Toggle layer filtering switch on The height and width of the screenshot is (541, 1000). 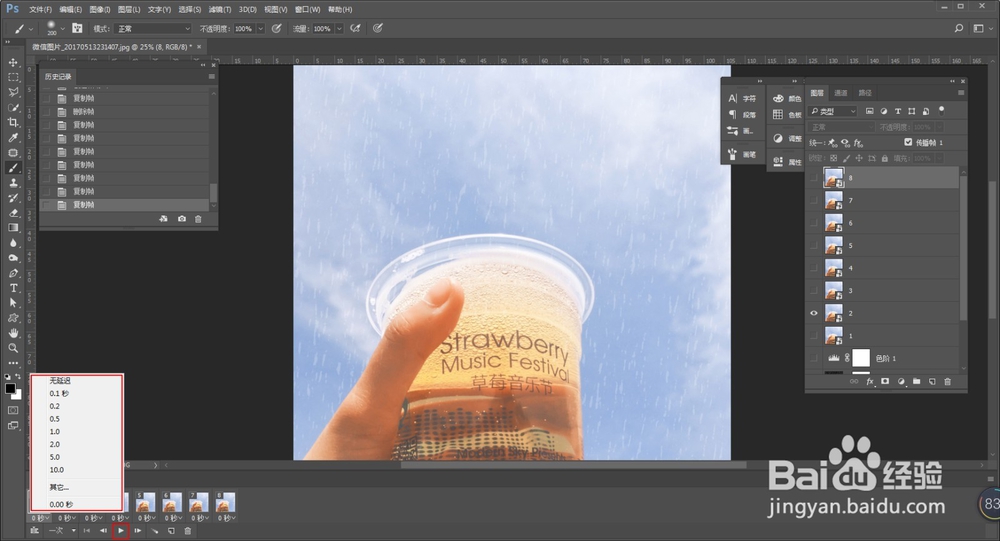(x=941, y=110)
